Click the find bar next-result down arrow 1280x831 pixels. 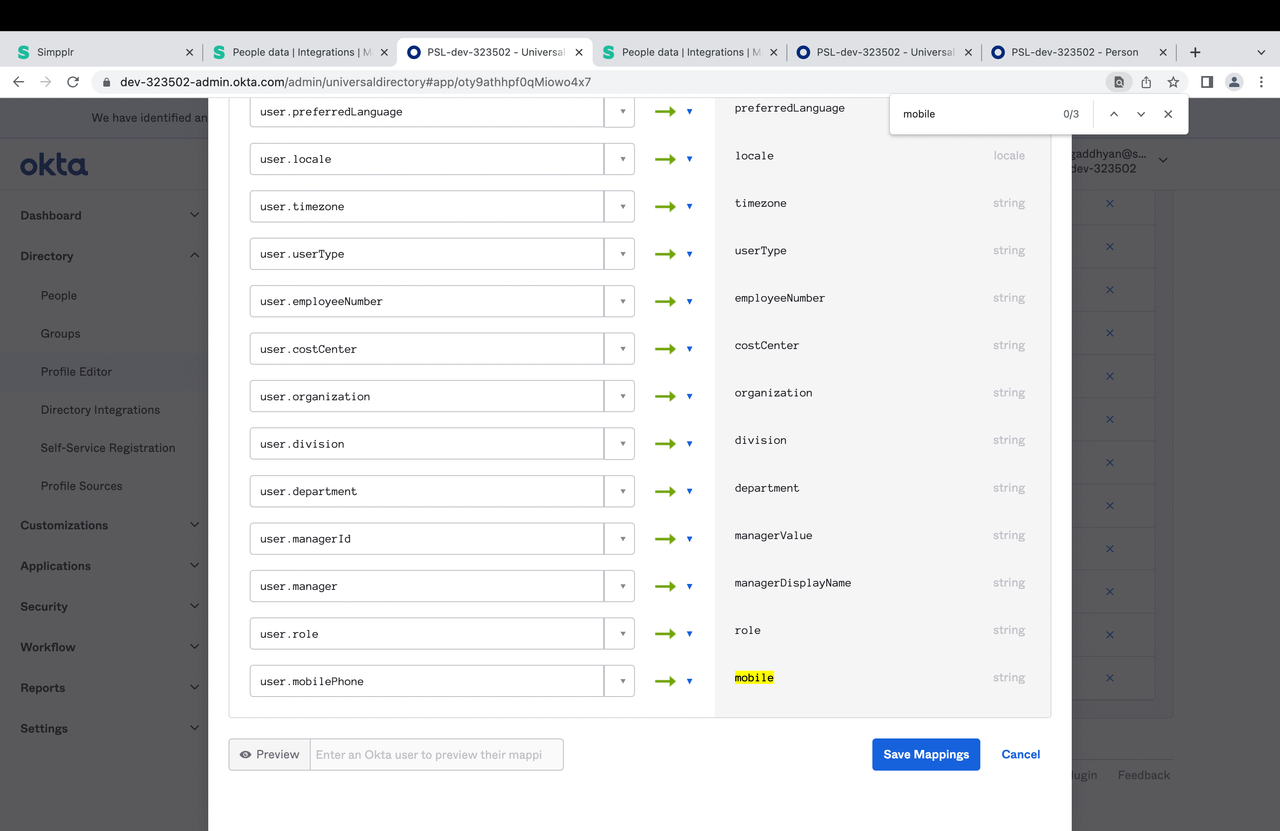point(1141,114)
